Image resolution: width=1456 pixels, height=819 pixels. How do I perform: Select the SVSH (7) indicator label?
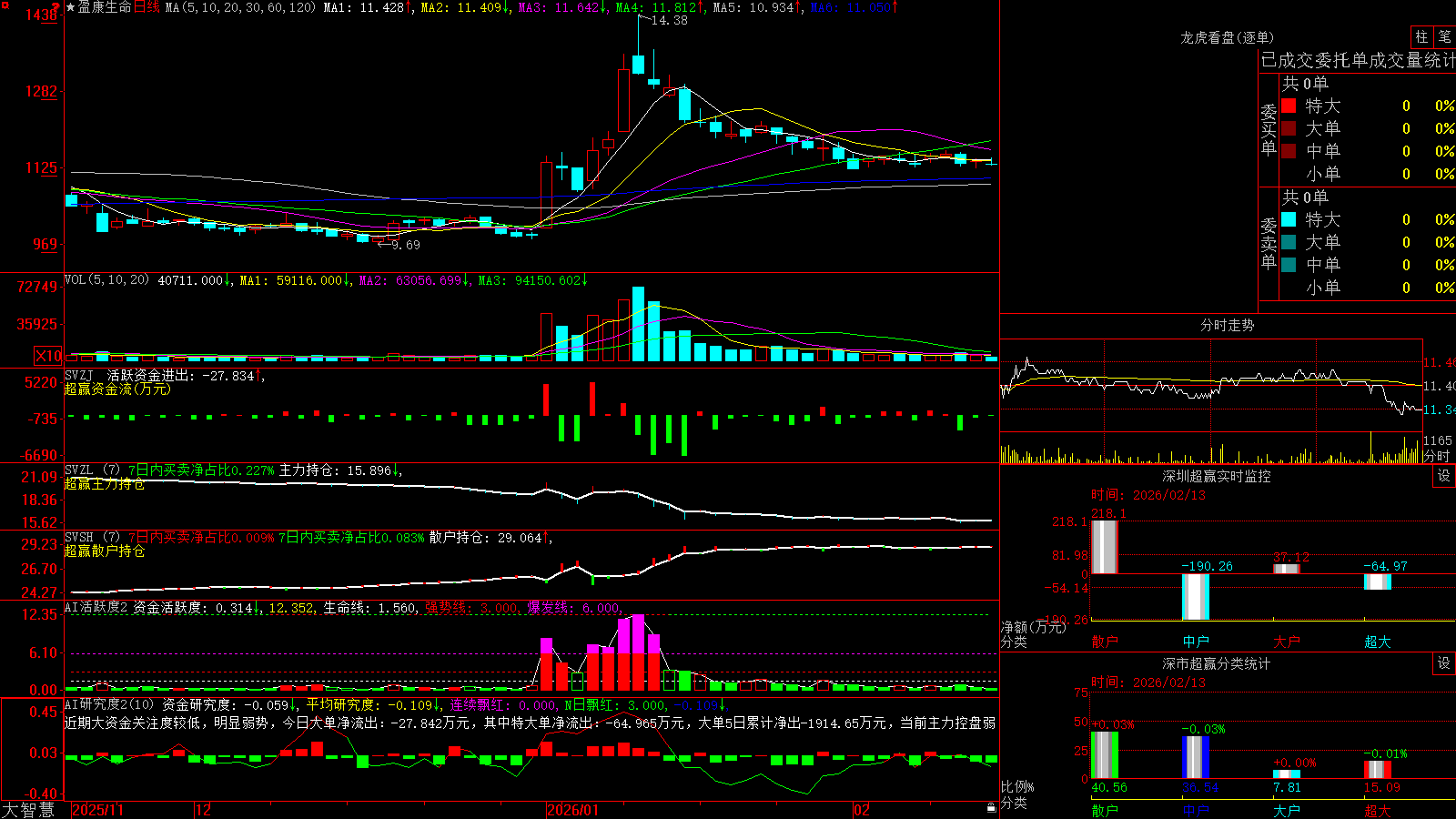tap(92, 538)
